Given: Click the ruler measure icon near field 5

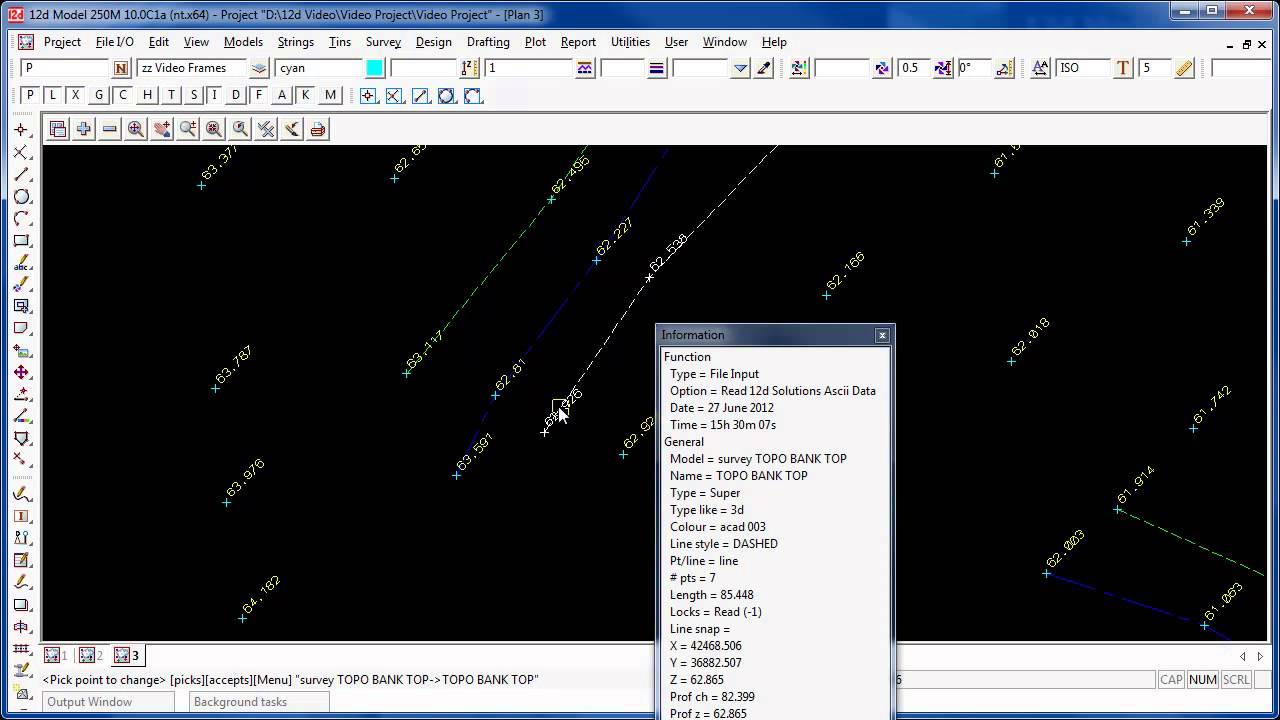Looking at the screenshot, I should click(1184, 68).
